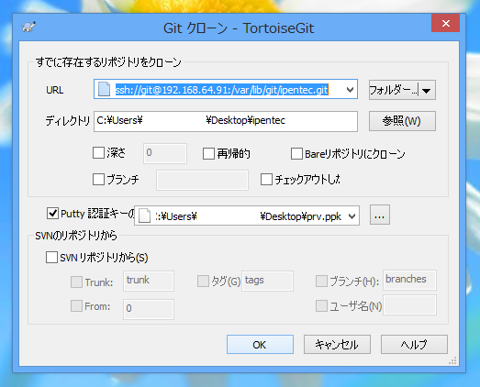480x387 pixels.
Task: Click the 参照(W) browse button
Action: (x=402, y=121)
